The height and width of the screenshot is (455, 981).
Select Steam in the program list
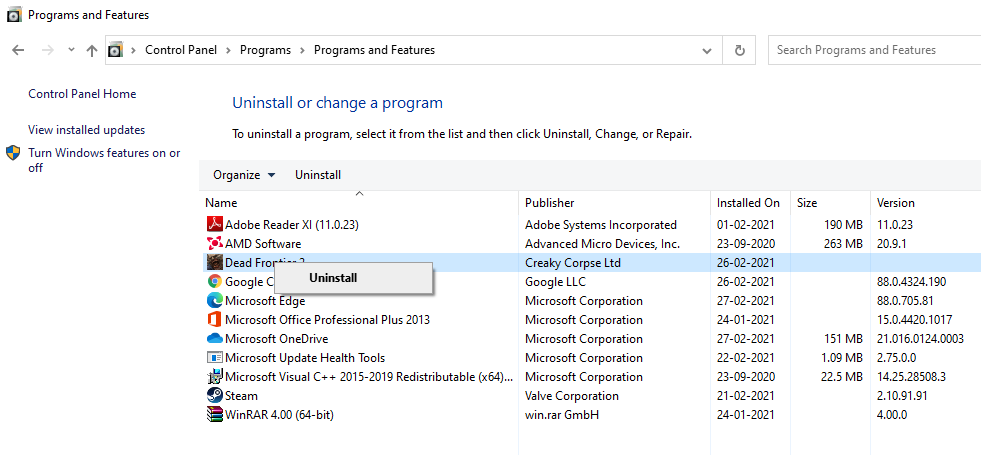pos(241,396)
